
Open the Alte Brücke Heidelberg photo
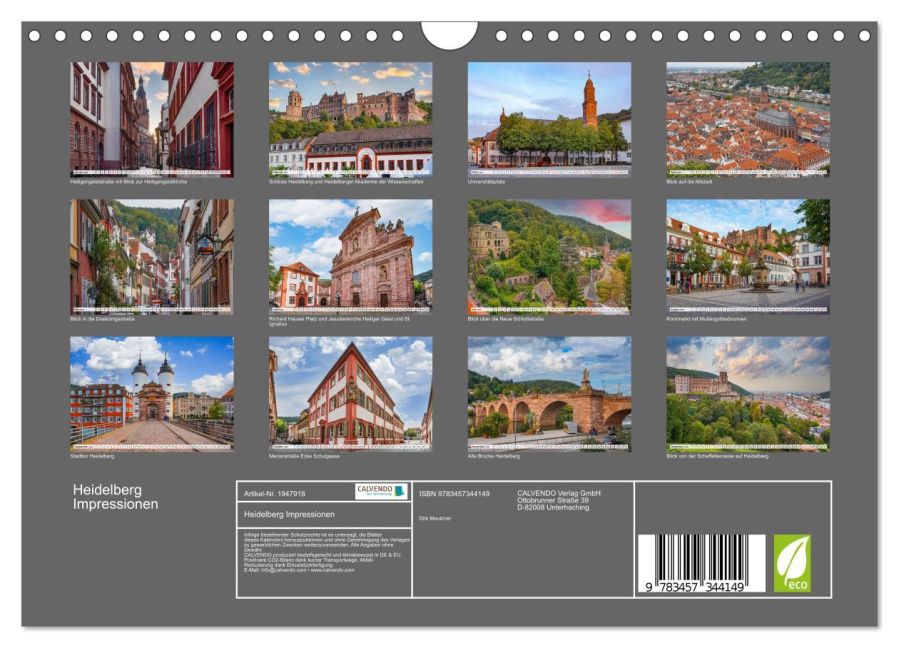click(549, 393)
